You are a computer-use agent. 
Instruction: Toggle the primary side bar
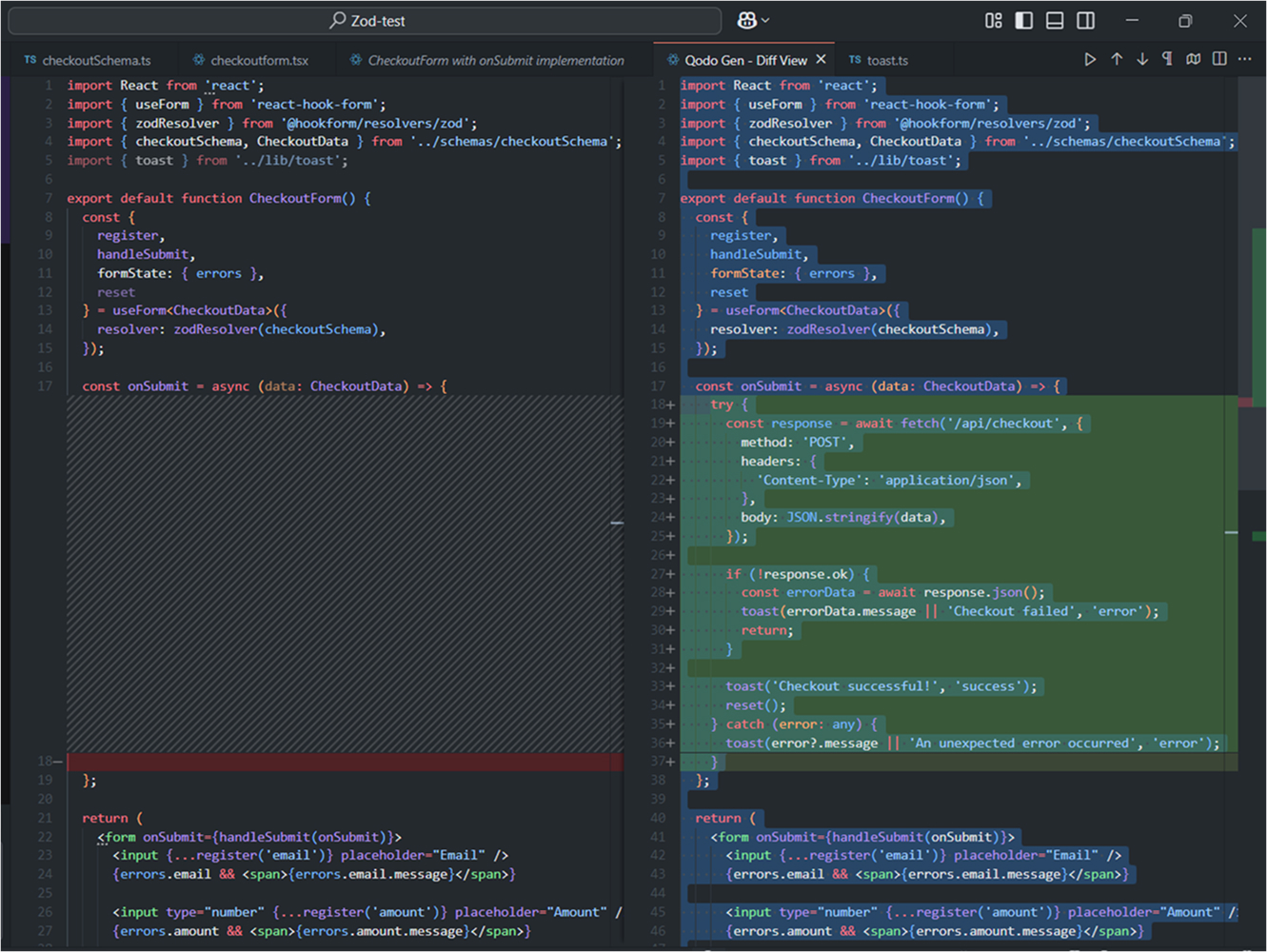tap(1024, 20)
